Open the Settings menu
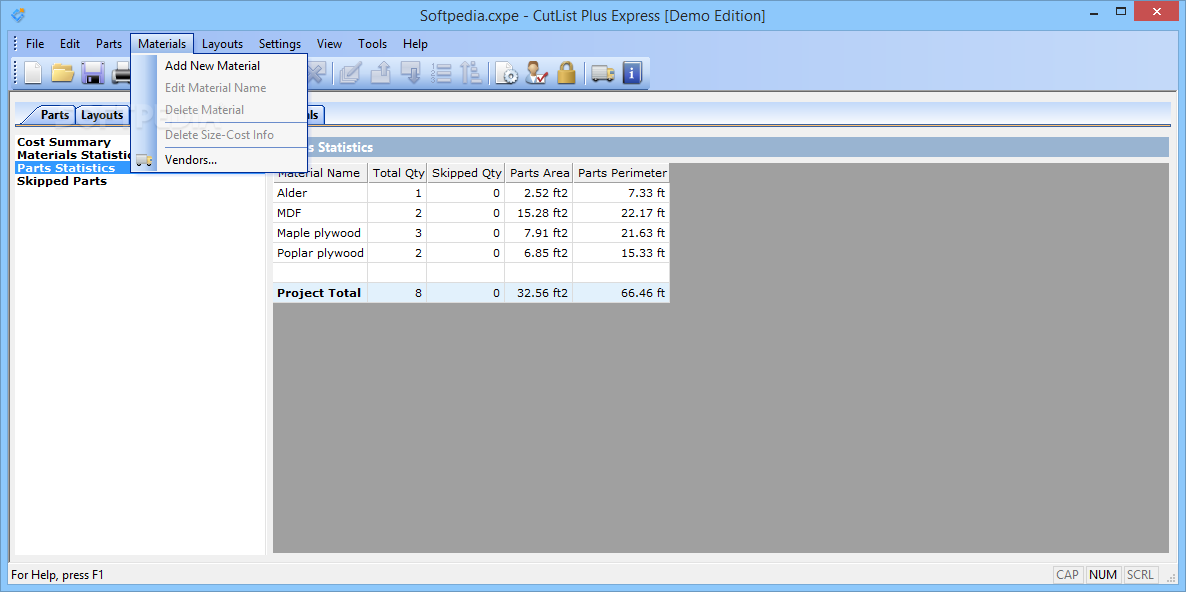The image size is (1186, 592). click(x=280, y=44)
